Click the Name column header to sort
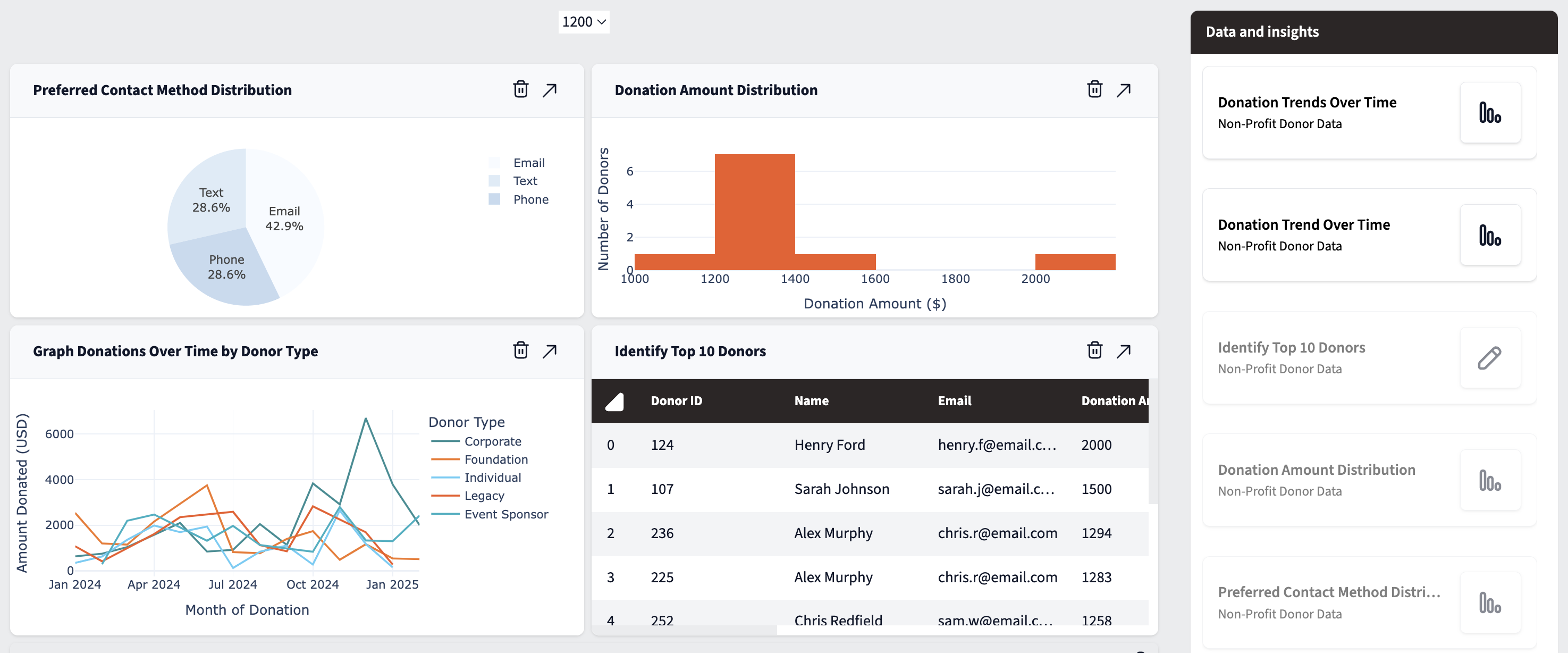Screen dimensions: 1568x653 click(811, 401)
